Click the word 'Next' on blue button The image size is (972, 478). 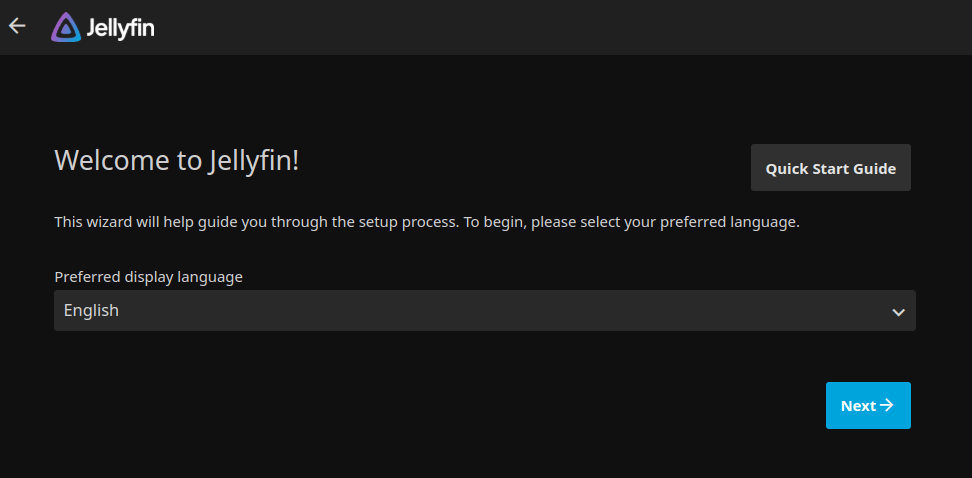pyautogui.click(x=858, y=405)
